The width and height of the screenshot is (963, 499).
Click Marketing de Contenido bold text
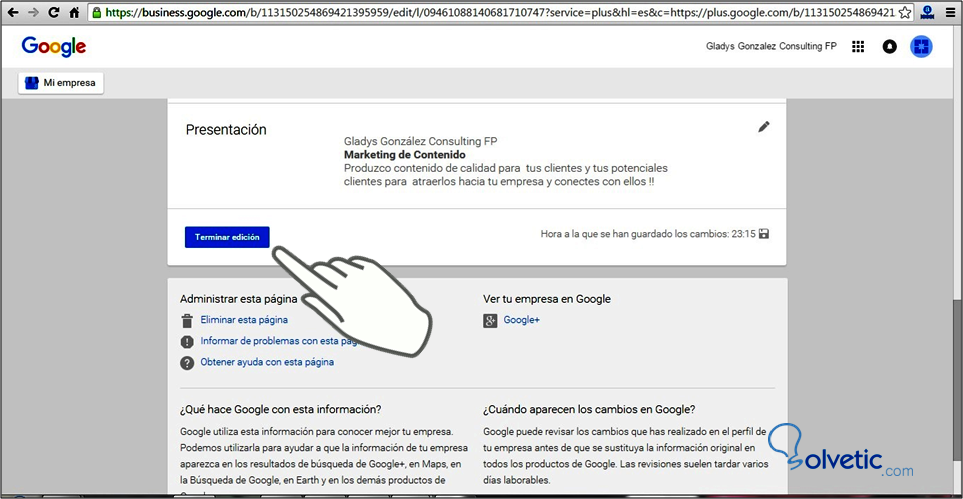405,154
